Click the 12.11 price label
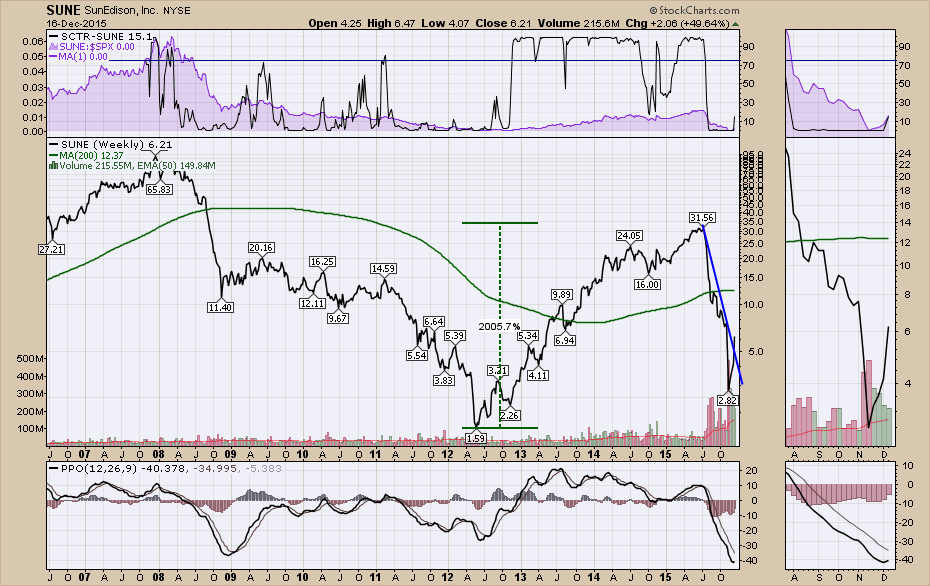Screen dimensions: 930x586 (313, 303)
